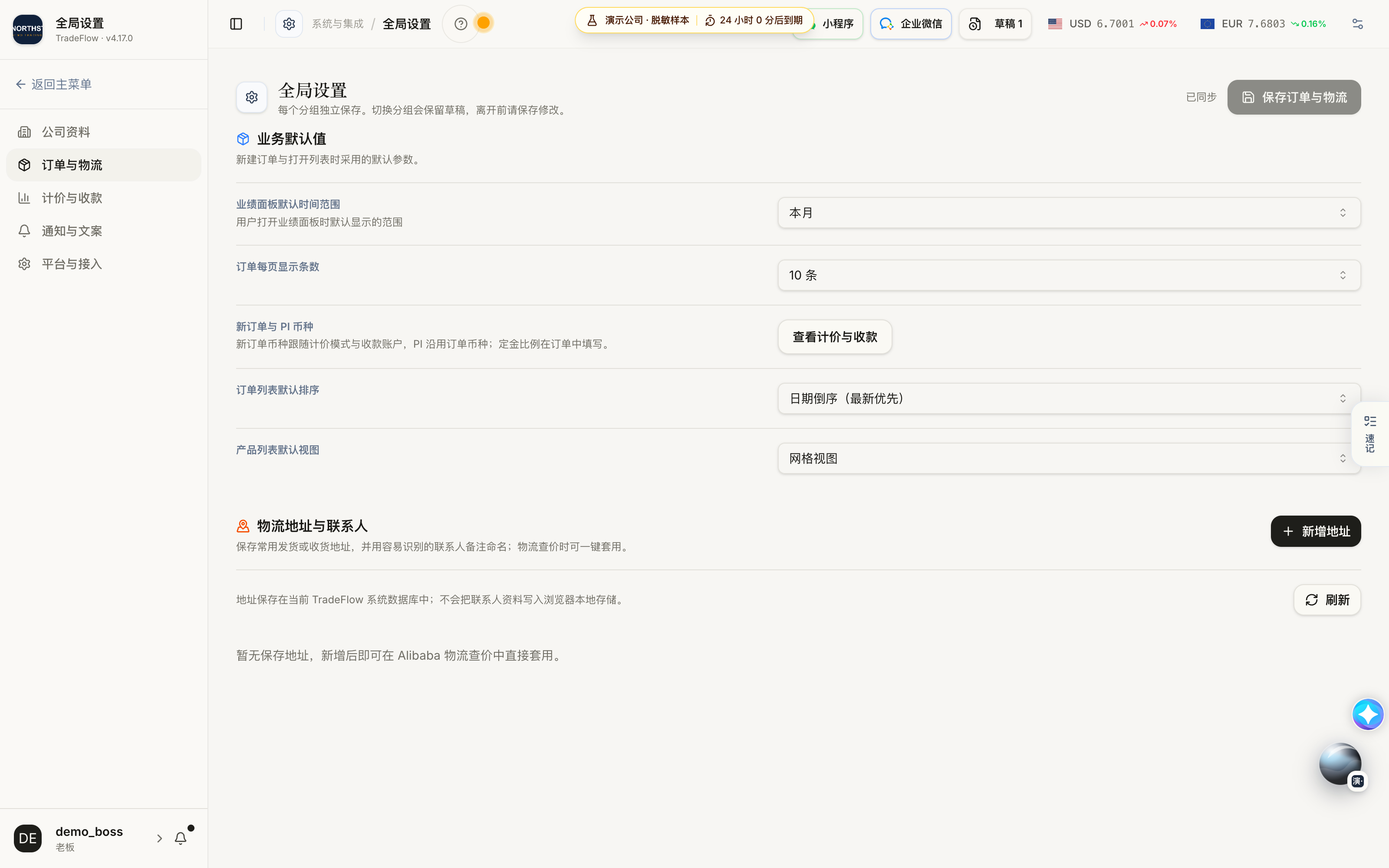Open the sliders settings icon at top right
This screenshot has width=1389, height=868.
click(x=1357, y=23)
